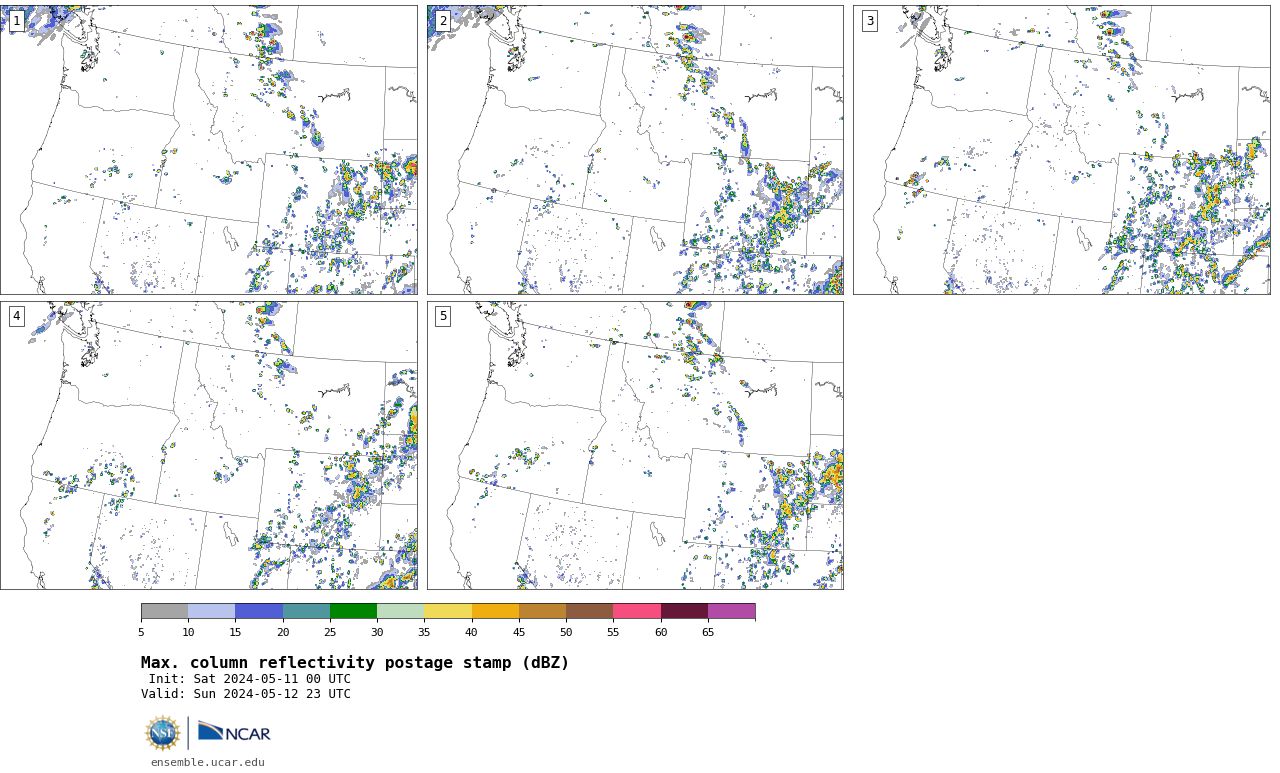Click the colorbar tick label 35
Viewport: 1280px width, 773px height.
click(424, 632)
